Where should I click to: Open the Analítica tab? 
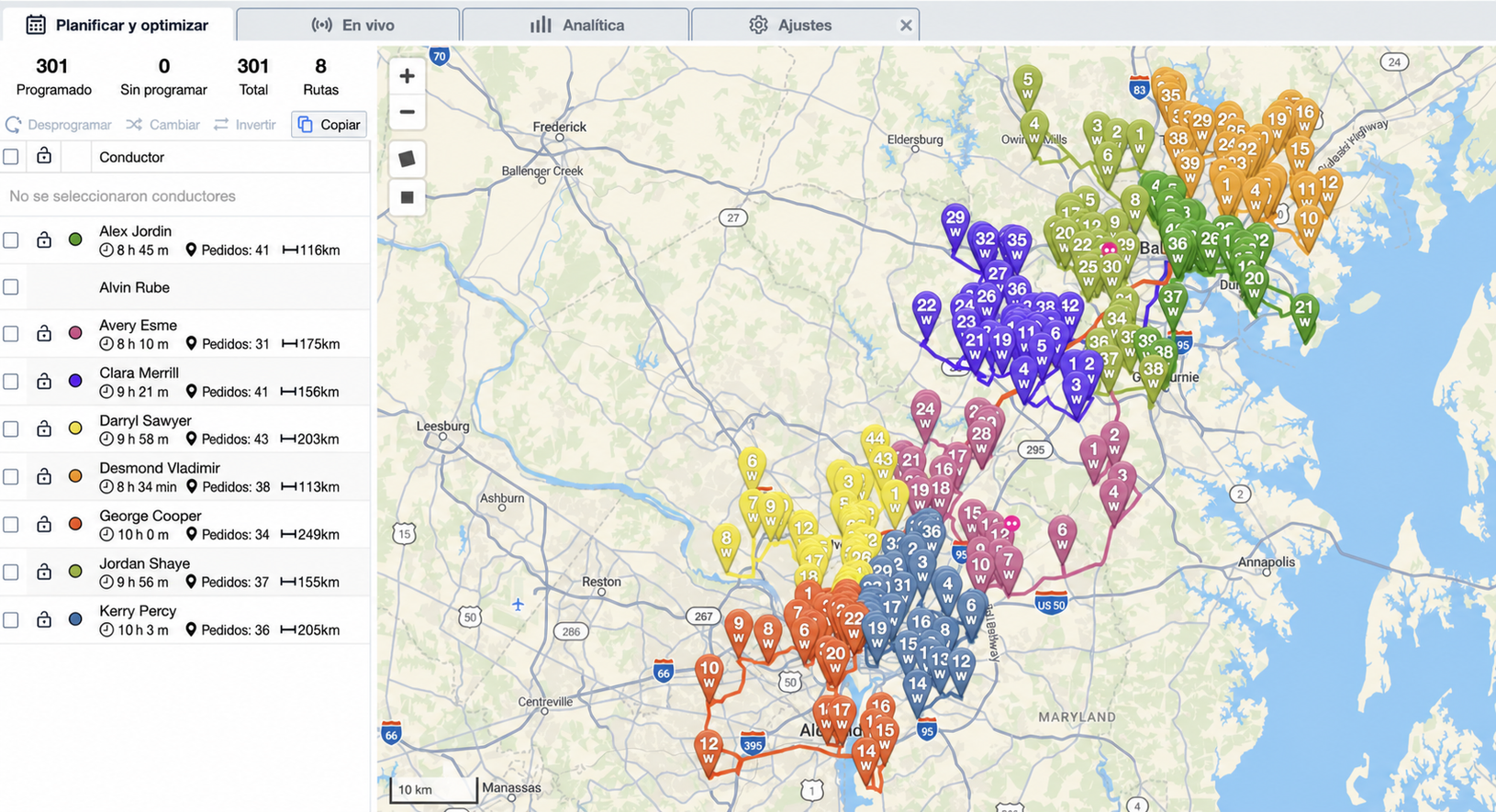[575, 25]
